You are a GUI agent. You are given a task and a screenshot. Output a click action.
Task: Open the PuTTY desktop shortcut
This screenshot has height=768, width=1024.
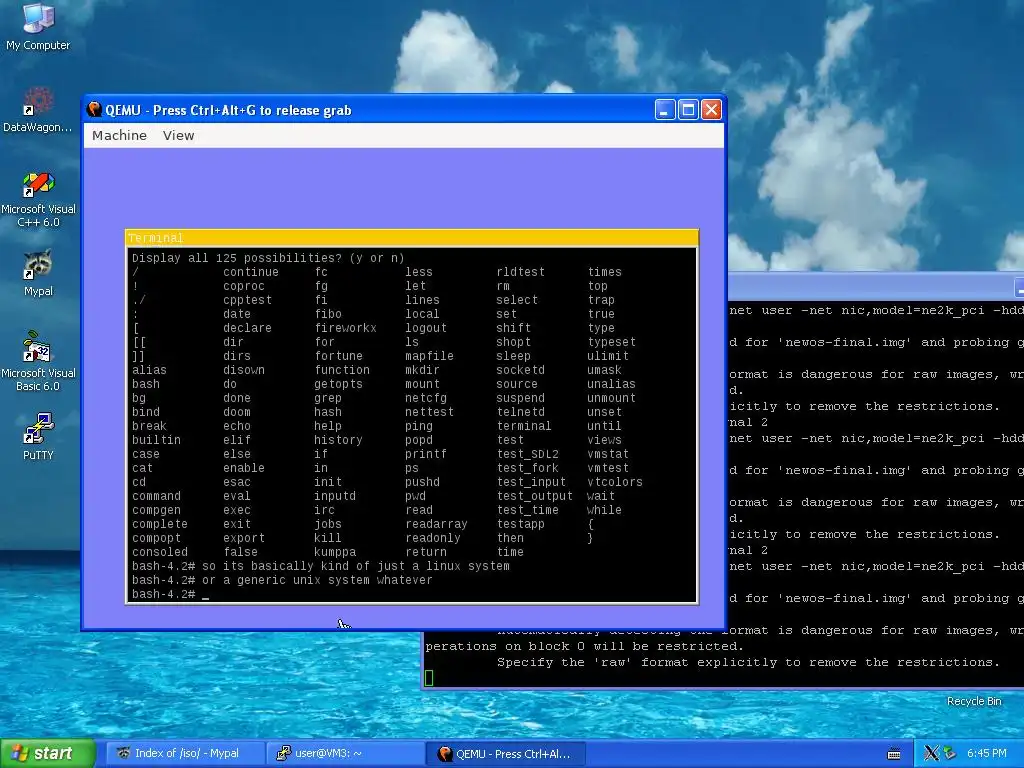38,436
